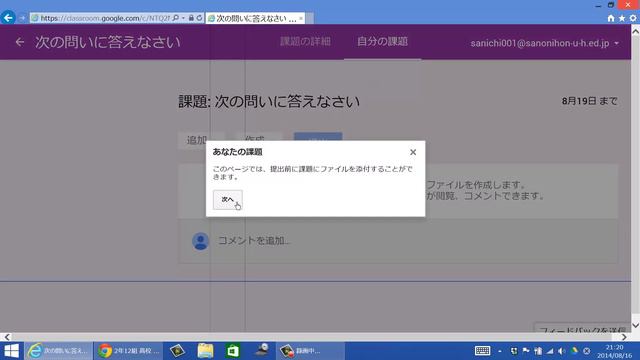Expand the address bar autocomplete dropdown arrow
This screenshot has height=360, width=640.
coord(183,18)
